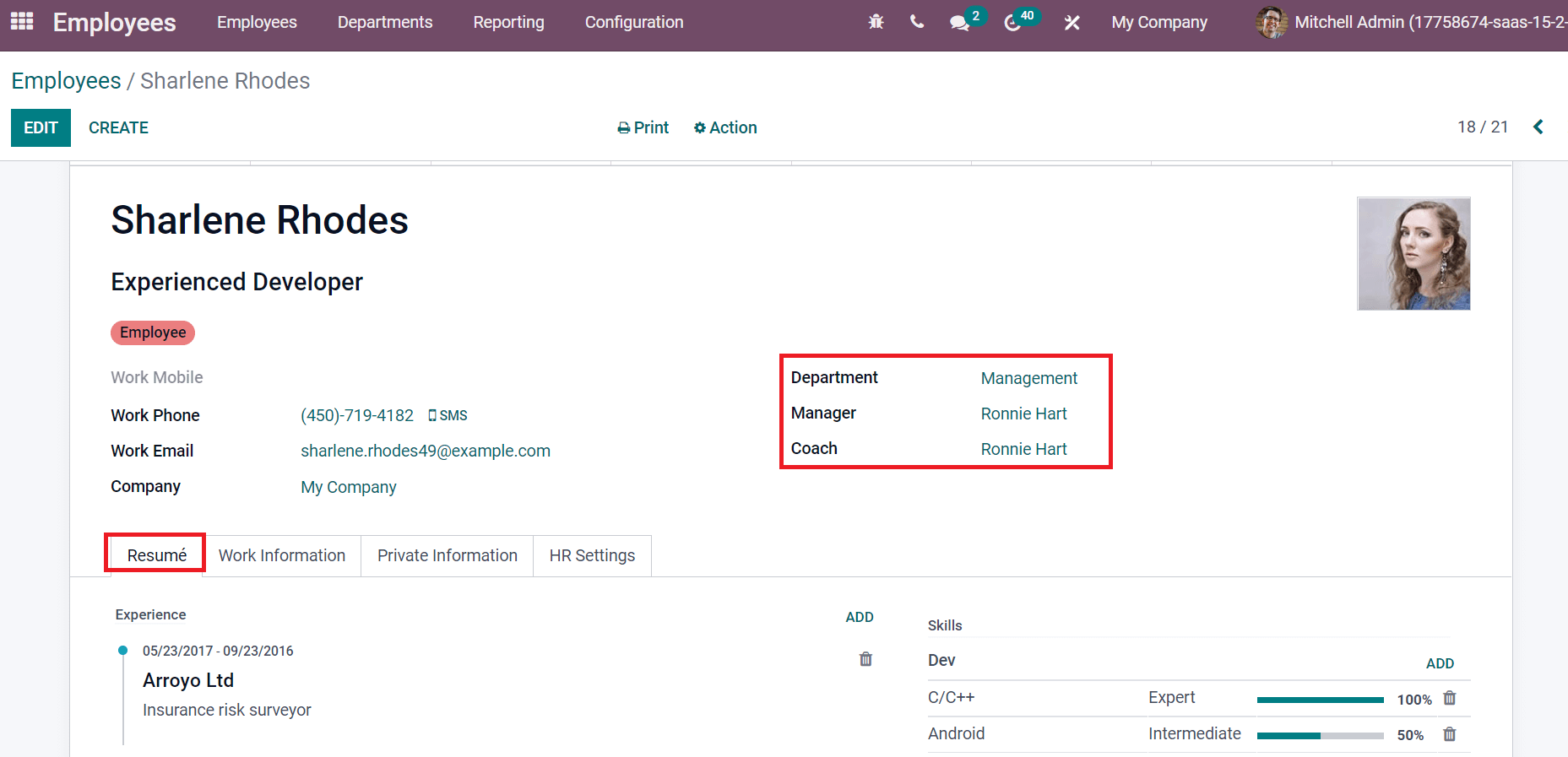Open the activities clock icon
1568x757 pixels.
(x=1012, y=23)
